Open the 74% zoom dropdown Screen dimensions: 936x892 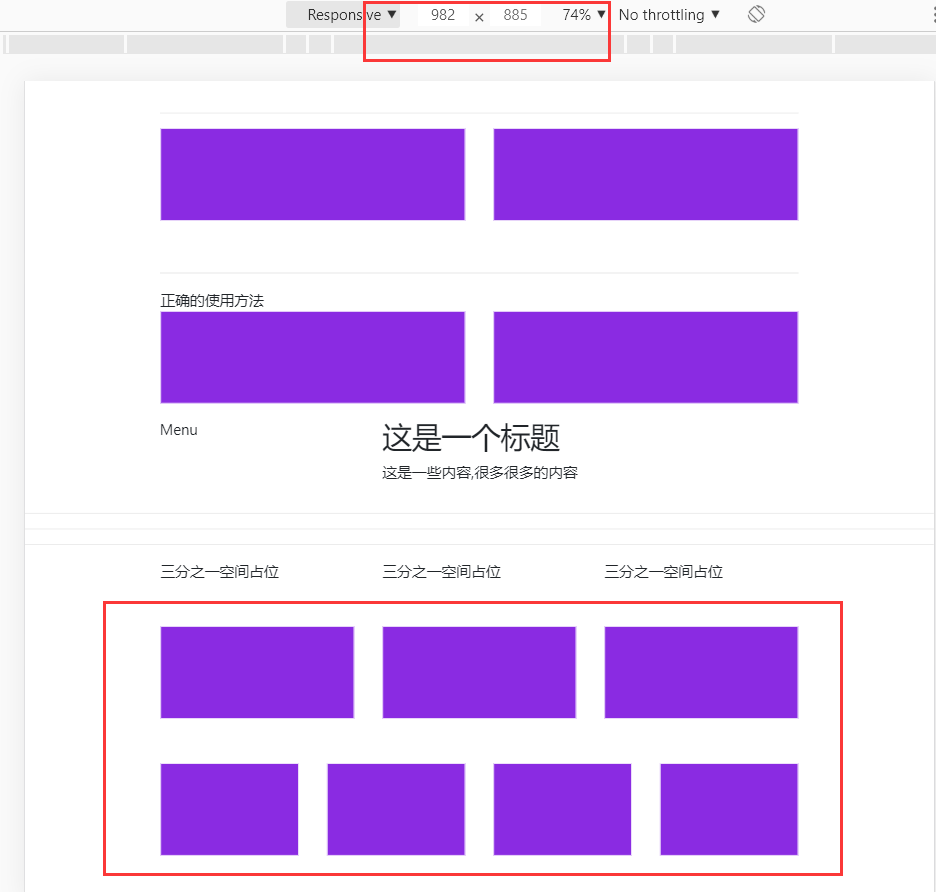583,14
